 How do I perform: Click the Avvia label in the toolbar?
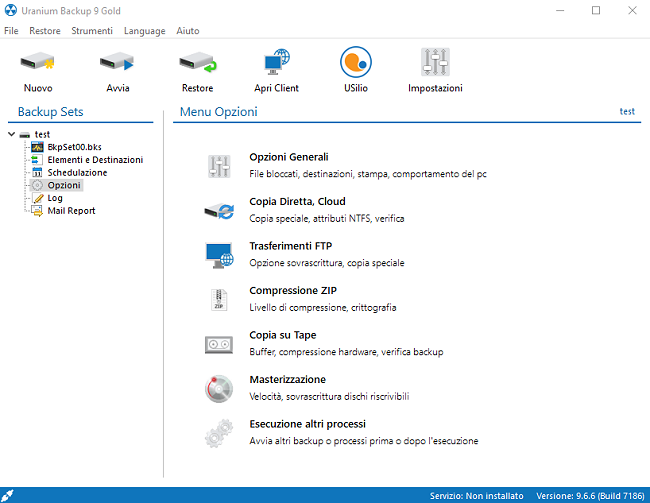(118, 88)
